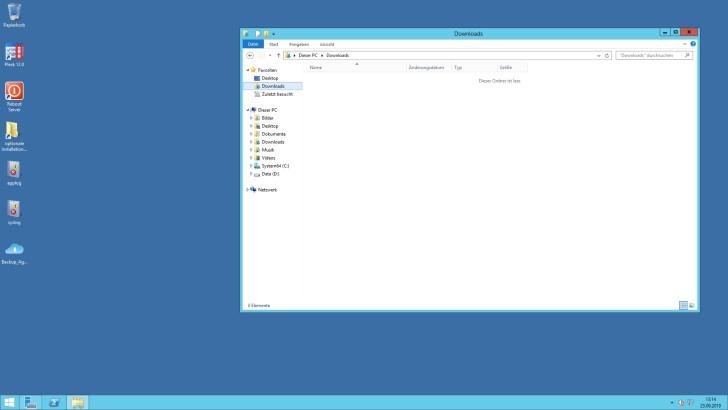Open the Papierkorb recycle bin desktop icon
This screenshot has height=410, width=728.
coord(14,15)
